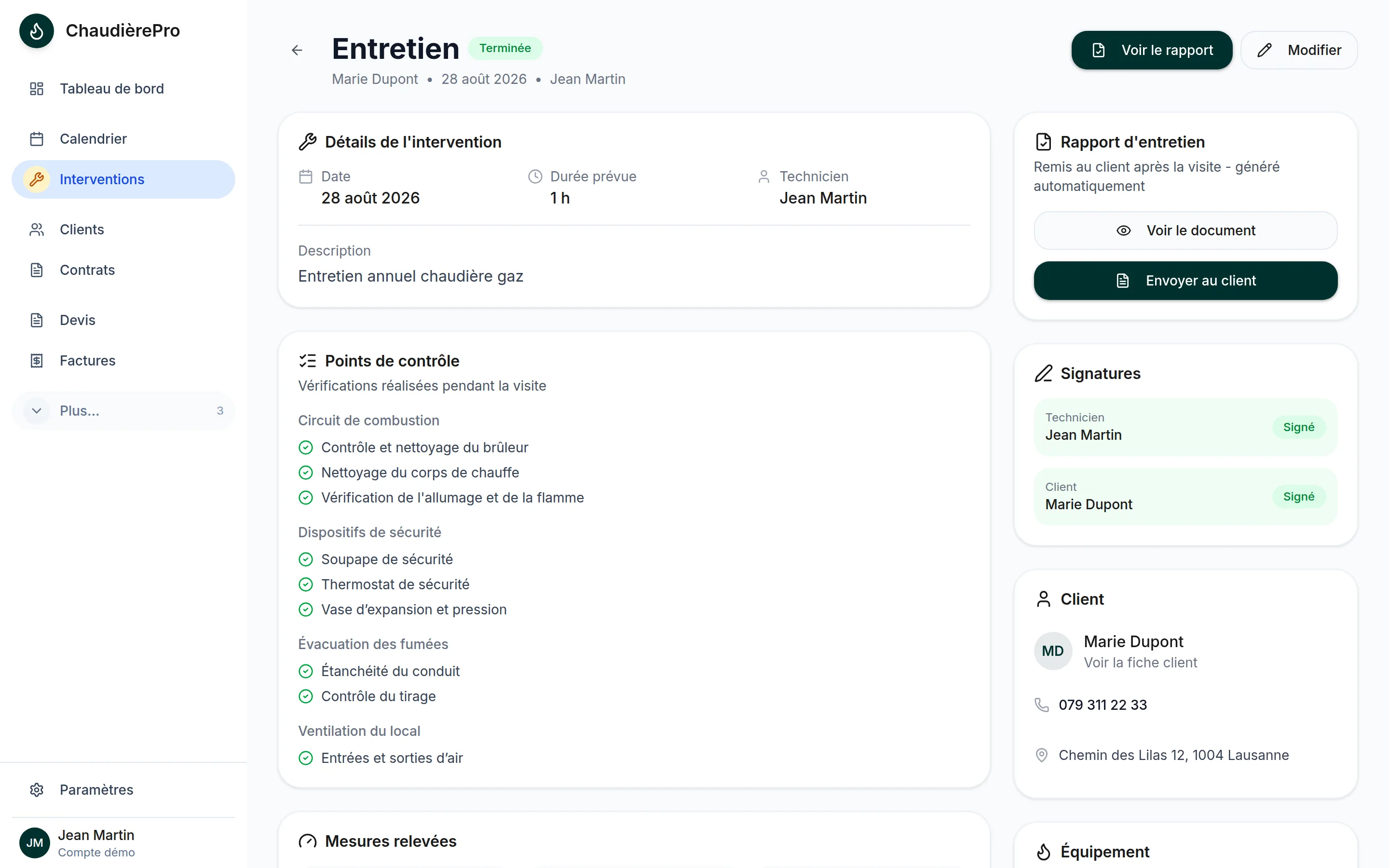Click the gauge icon beside Mesures relevées
Image resolution: width=1389 pixels, height=868 pixels.
pyautogui.click(x=308, y=841)
